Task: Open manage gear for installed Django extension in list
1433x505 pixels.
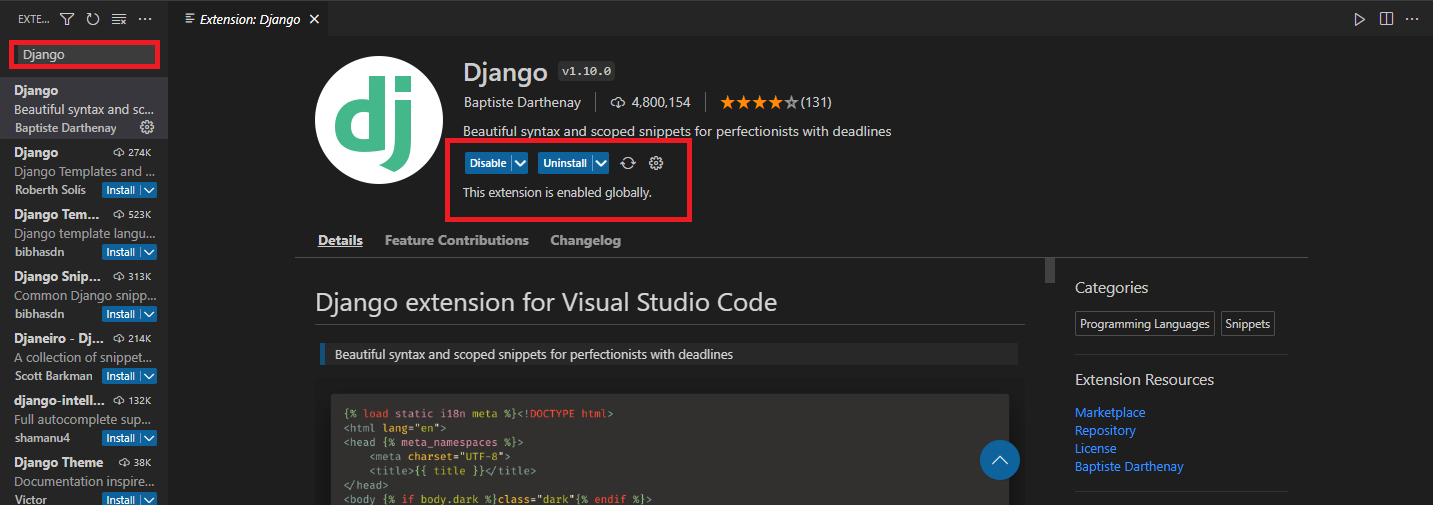Action: (147, 127)
